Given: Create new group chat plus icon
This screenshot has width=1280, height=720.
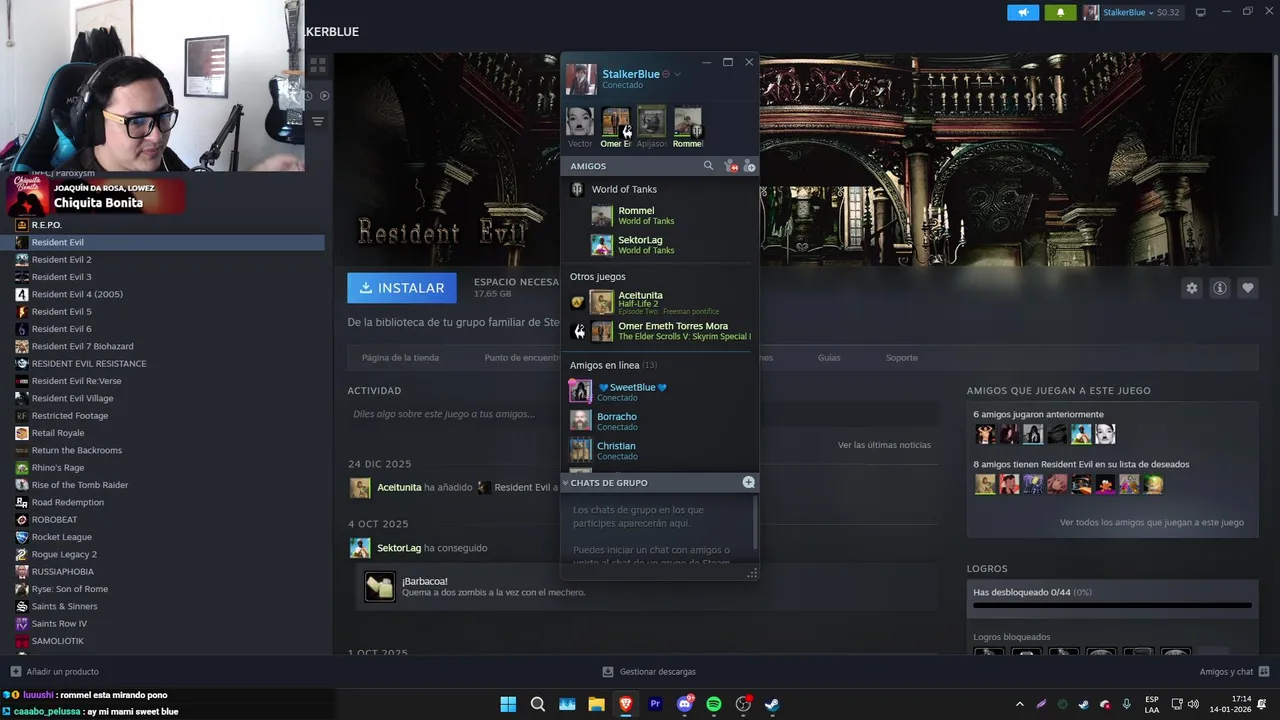Looking at the screenshot, I should point(748,482).
